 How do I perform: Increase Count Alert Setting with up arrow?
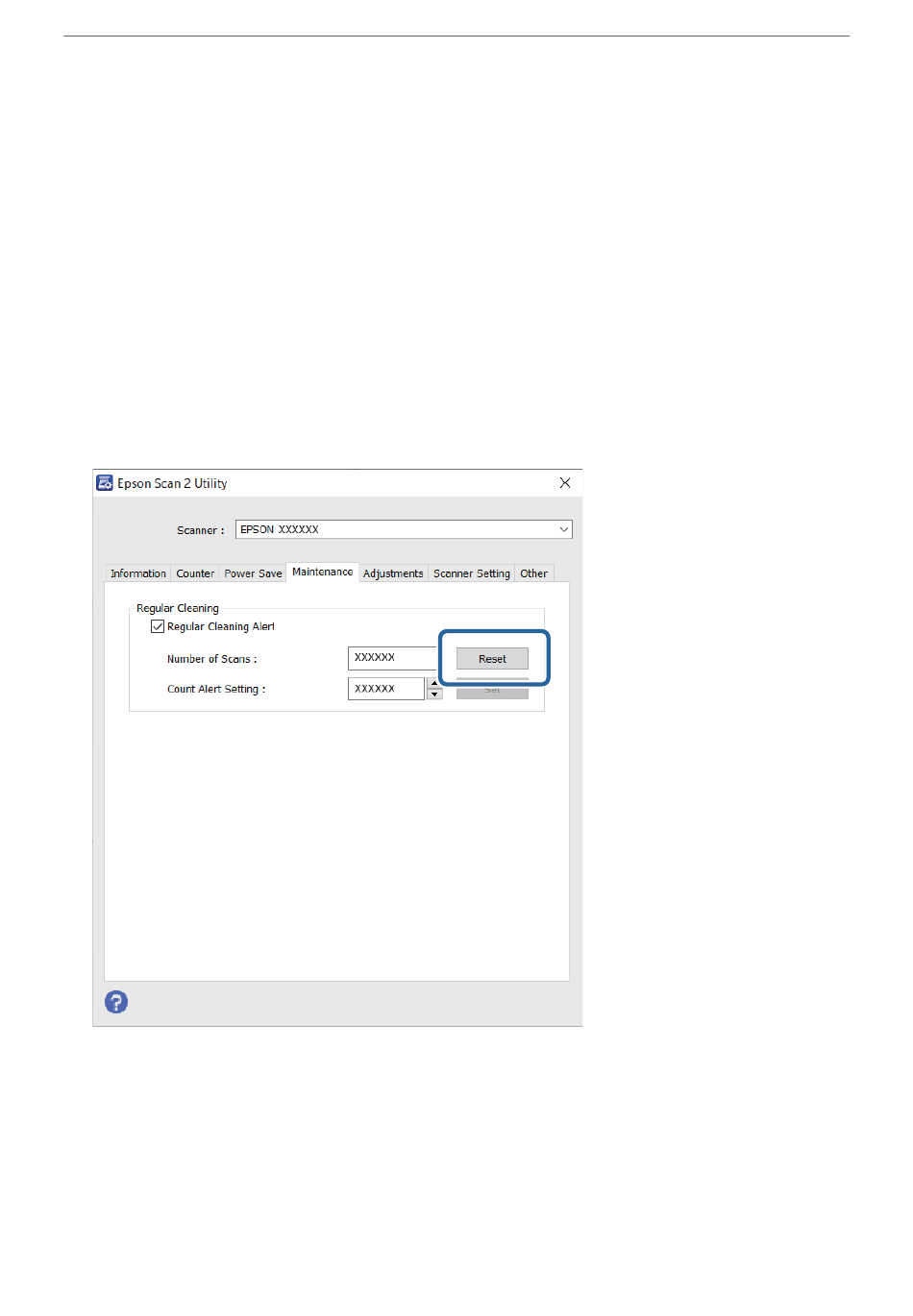(434, 683)
